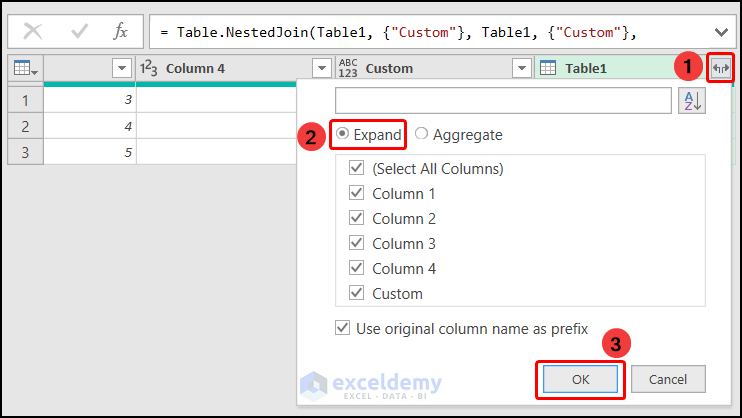The image size is (742, 418).
Task: Click the fx insert function icon
Action: [x=121, y=32]
